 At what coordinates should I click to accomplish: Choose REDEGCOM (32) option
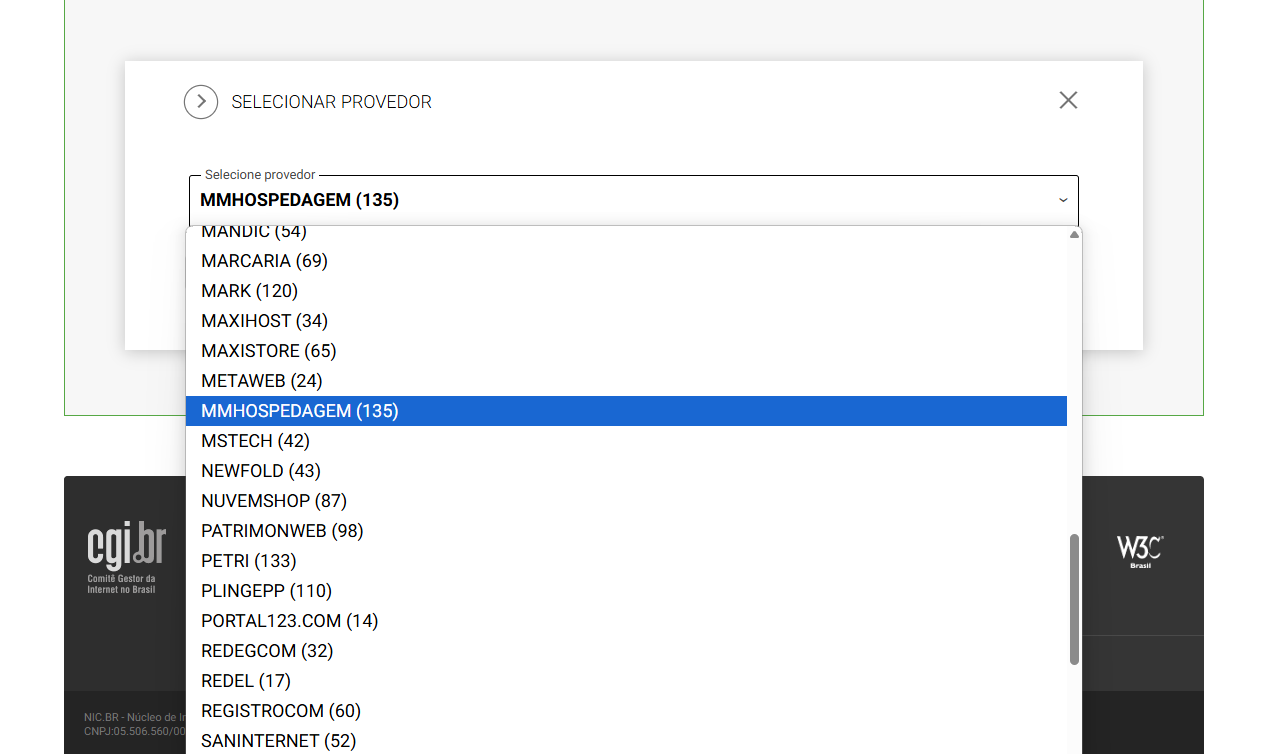pos(626,651)
